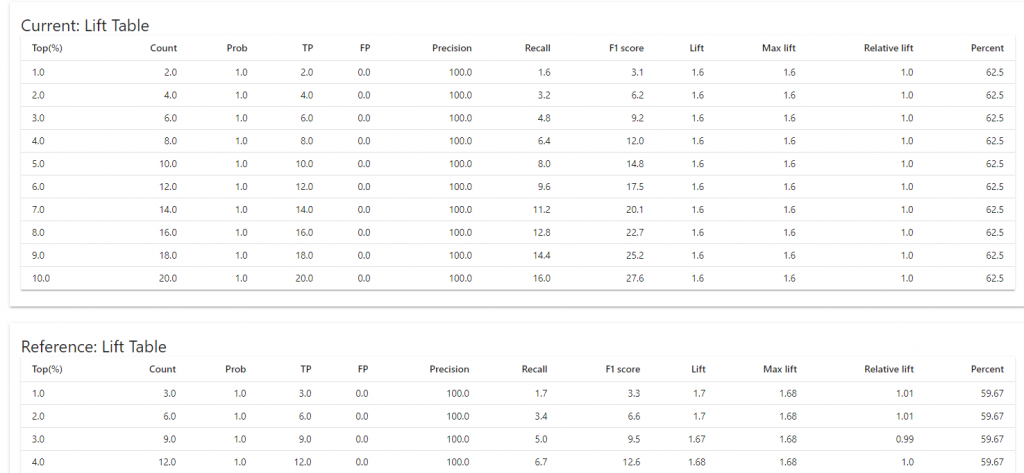Click Percent column header in Reference table
Viewport: 1024px width, 473px height.
(x=987, y=369)
